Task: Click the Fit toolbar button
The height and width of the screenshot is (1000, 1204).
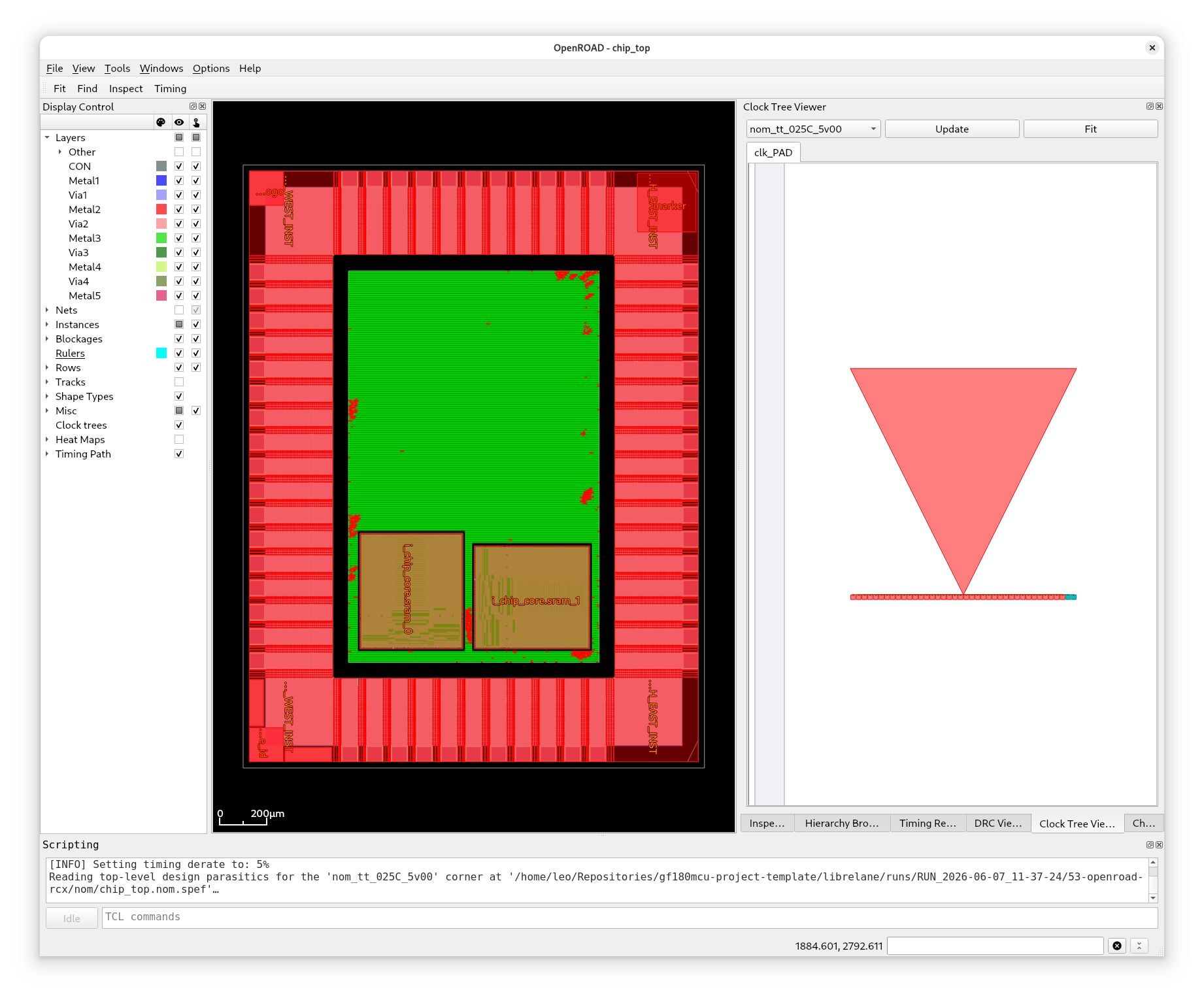Action: pos(59,88)
